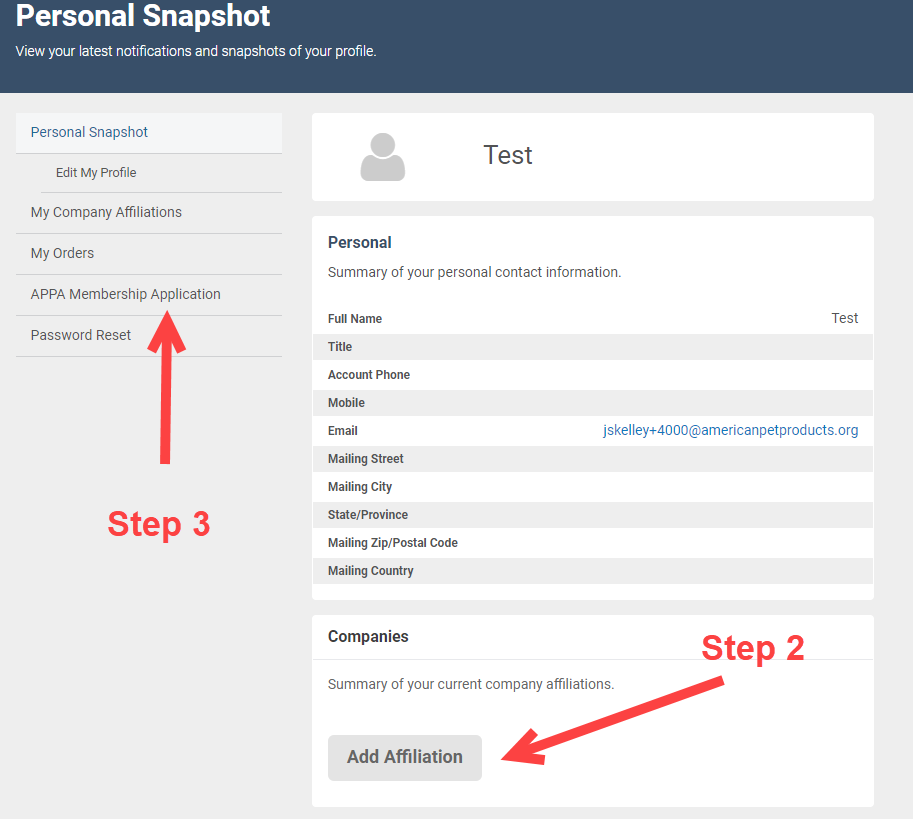Click the jskelley email address link
Screen dimensions: 913x819
(730, 430)
